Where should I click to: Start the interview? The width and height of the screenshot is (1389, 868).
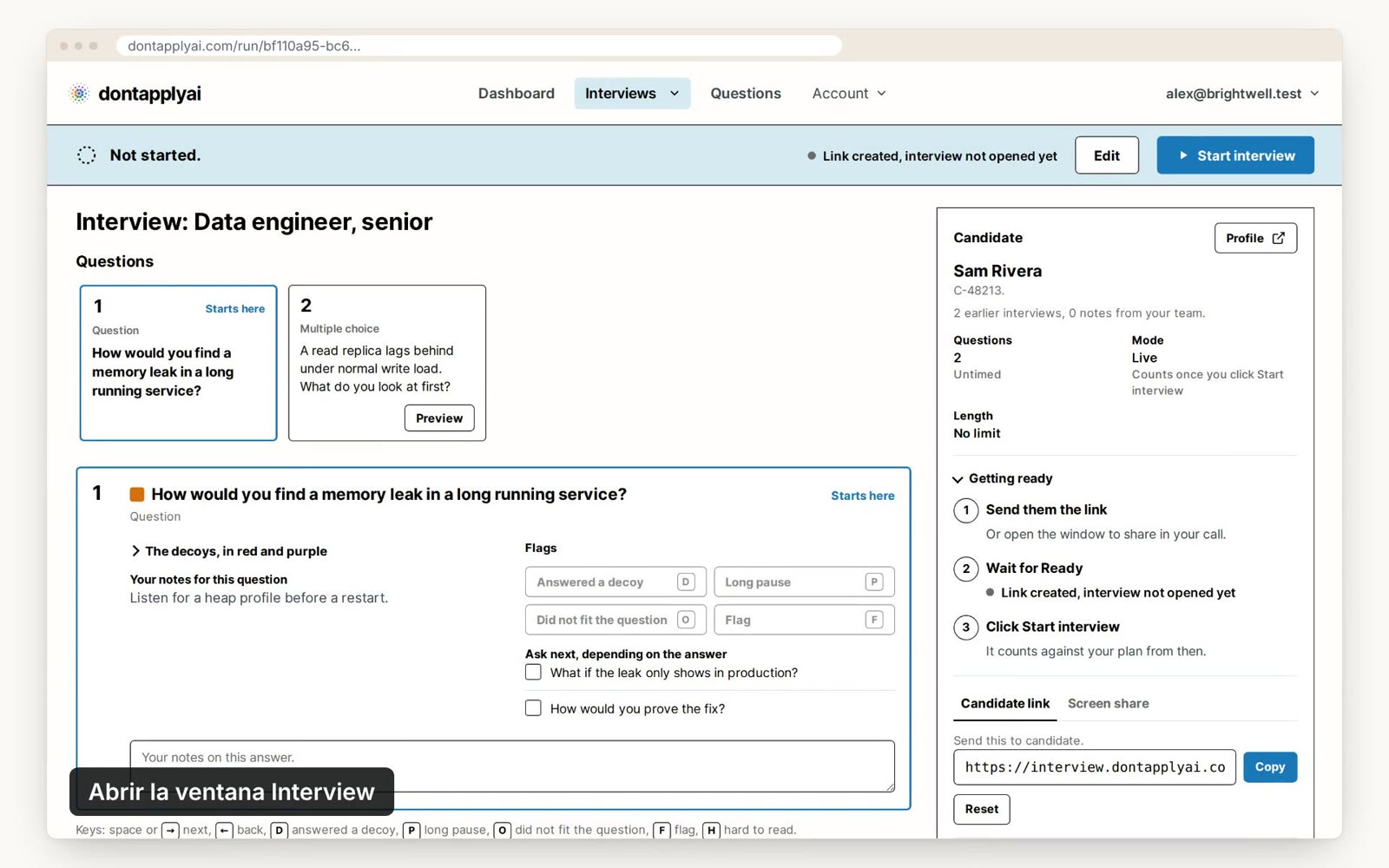coord(1235,155)
